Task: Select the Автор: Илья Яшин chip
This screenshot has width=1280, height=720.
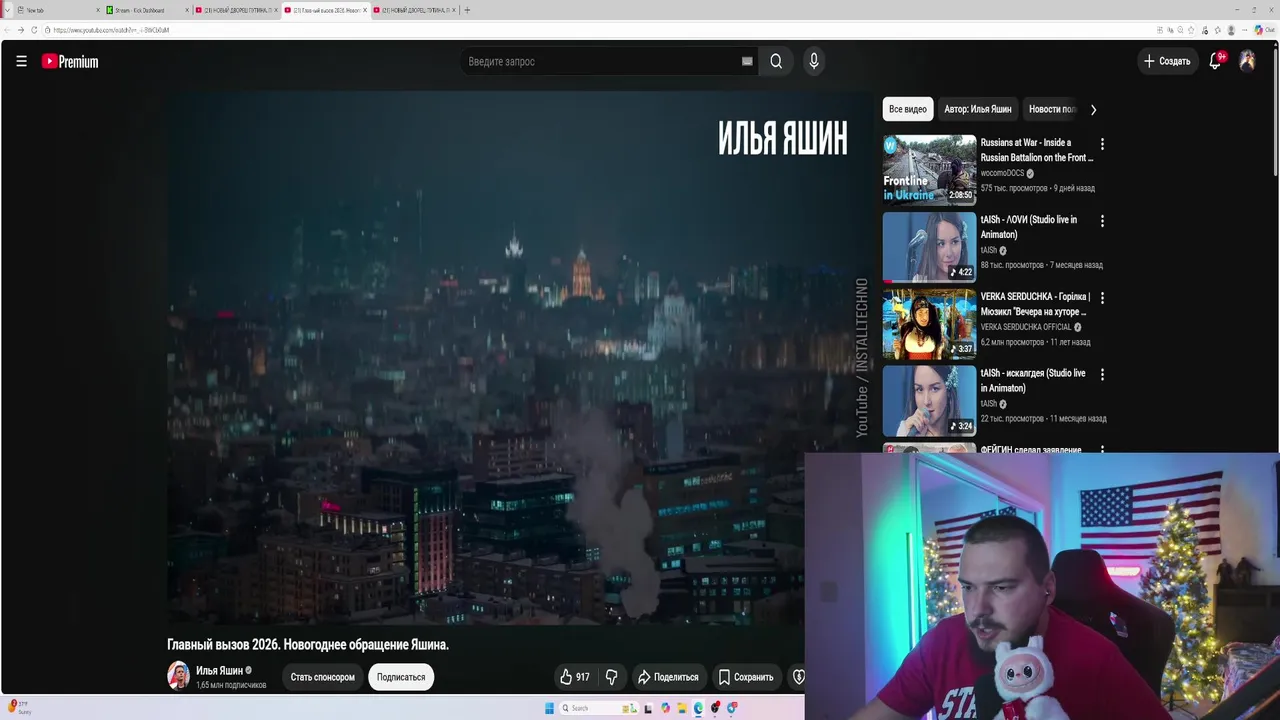Action: (x=978, y=109)
